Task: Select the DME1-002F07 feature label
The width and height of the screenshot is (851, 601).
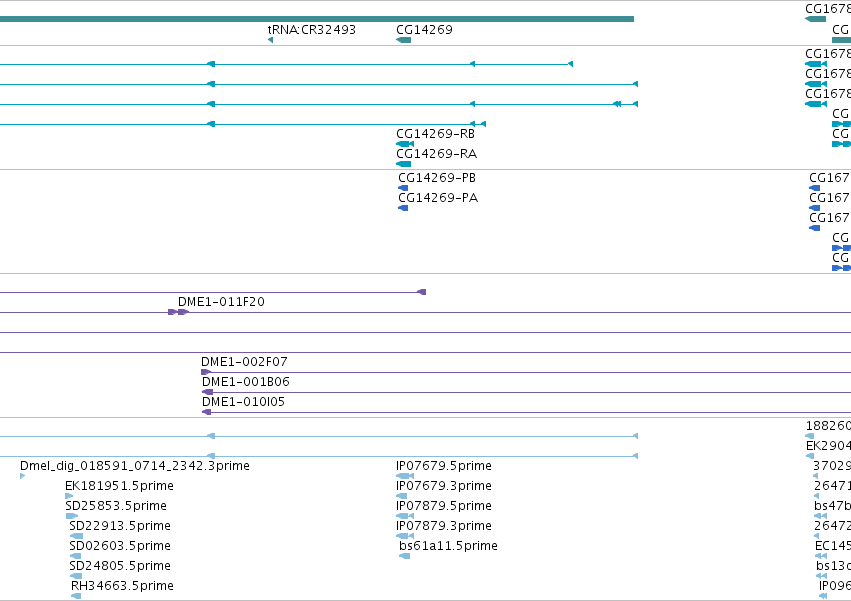Action: click(244, 362)
